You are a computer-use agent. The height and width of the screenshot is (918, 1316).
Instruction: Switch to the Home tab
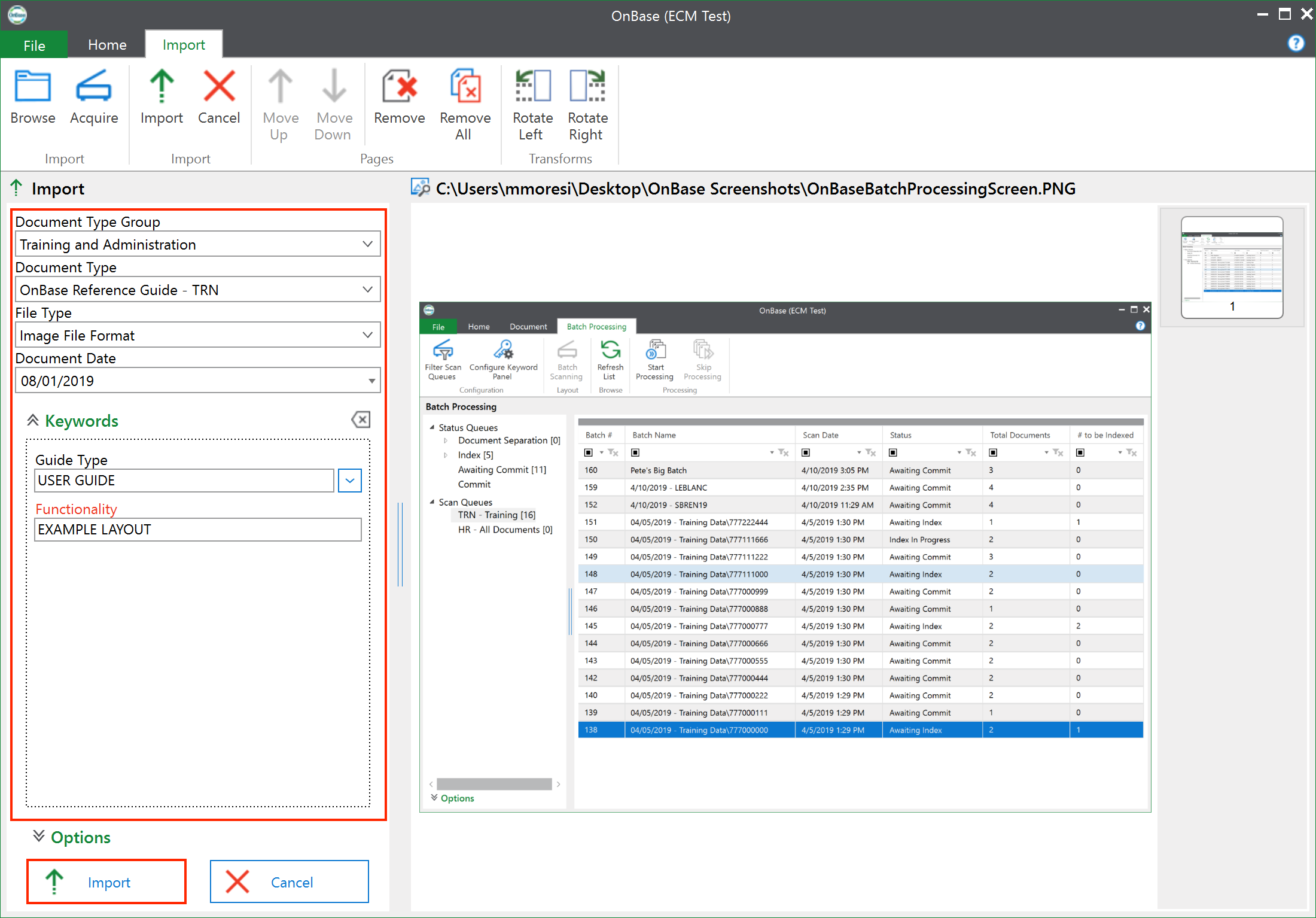coord(107,45)
